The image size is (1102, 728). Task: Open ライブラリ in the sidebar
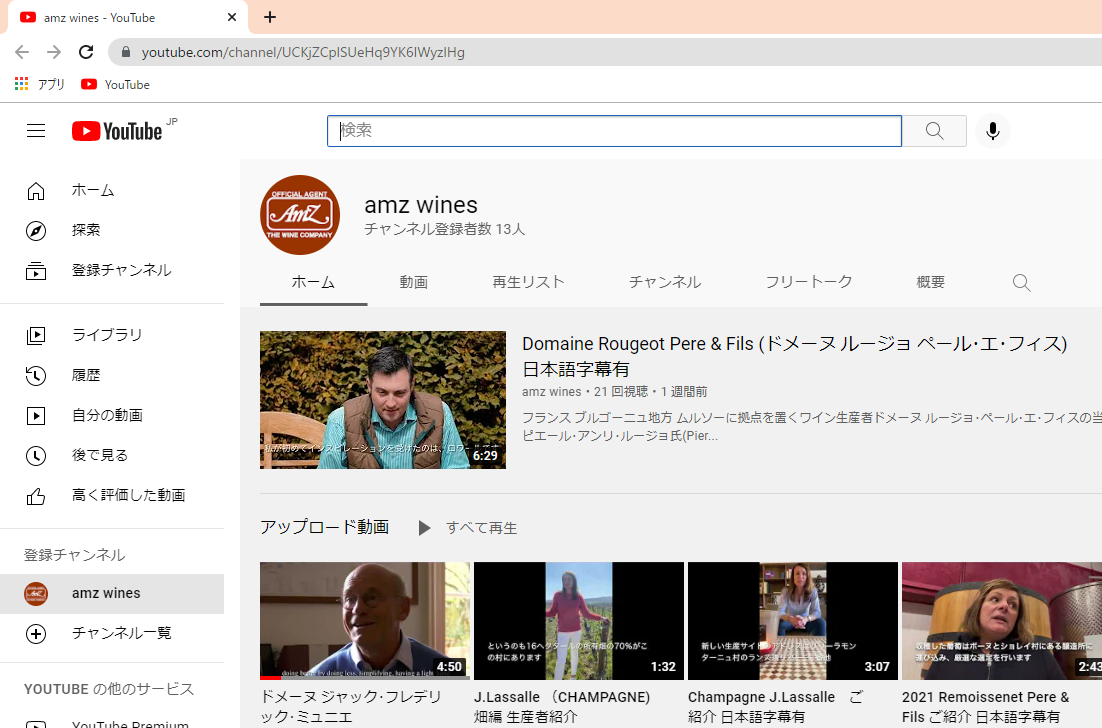click(x=112, y=335)
